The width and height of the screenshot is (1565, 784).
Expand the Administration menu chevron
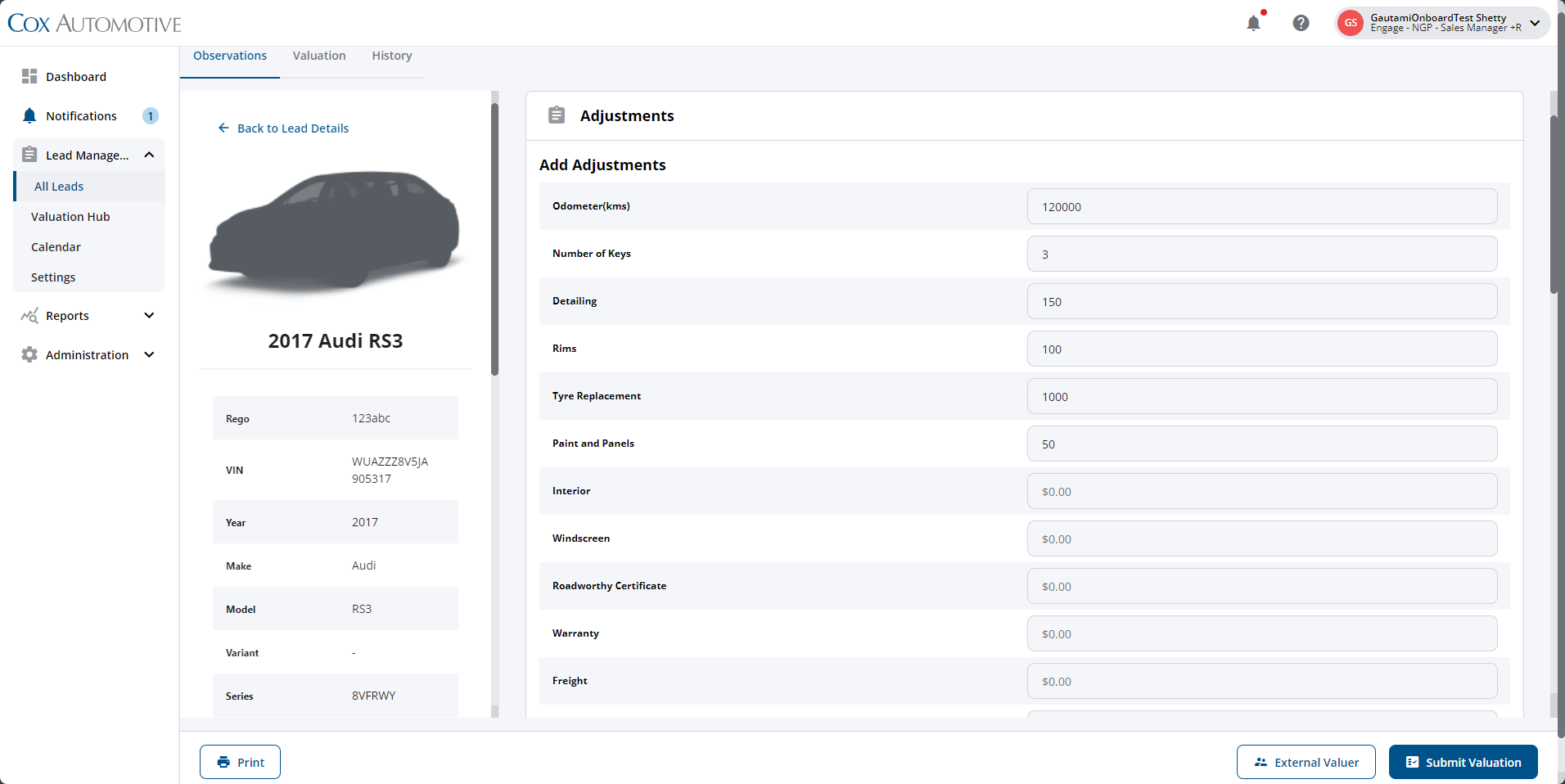click(x=149, y=354)
